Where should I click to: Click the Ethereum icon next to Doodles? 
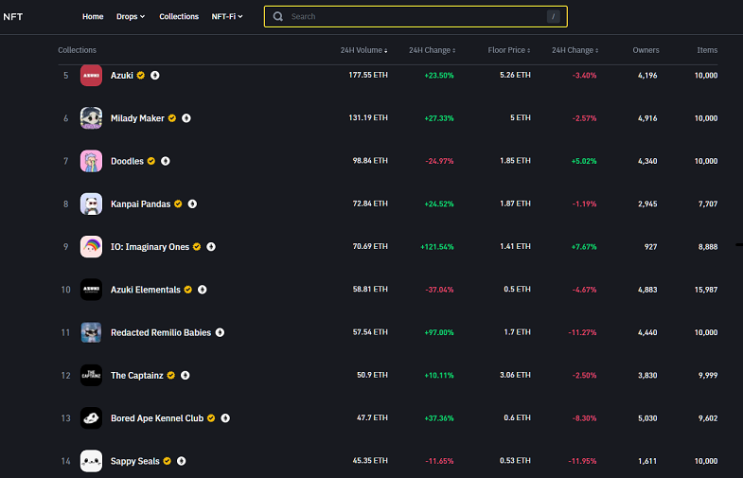point(165,161)
